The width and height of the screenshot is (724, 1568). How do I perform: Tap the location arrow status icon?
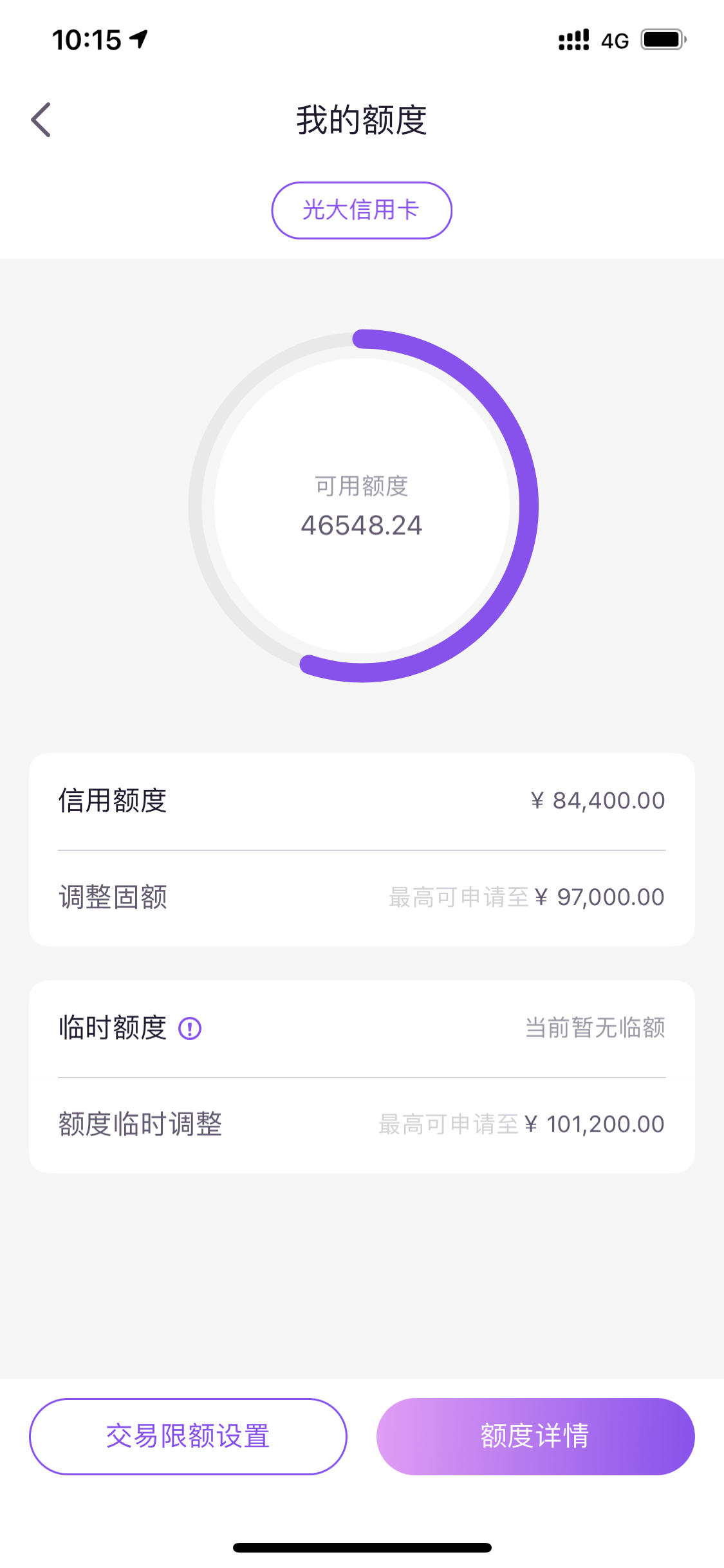pyautogui.click(x=139, y=39)
